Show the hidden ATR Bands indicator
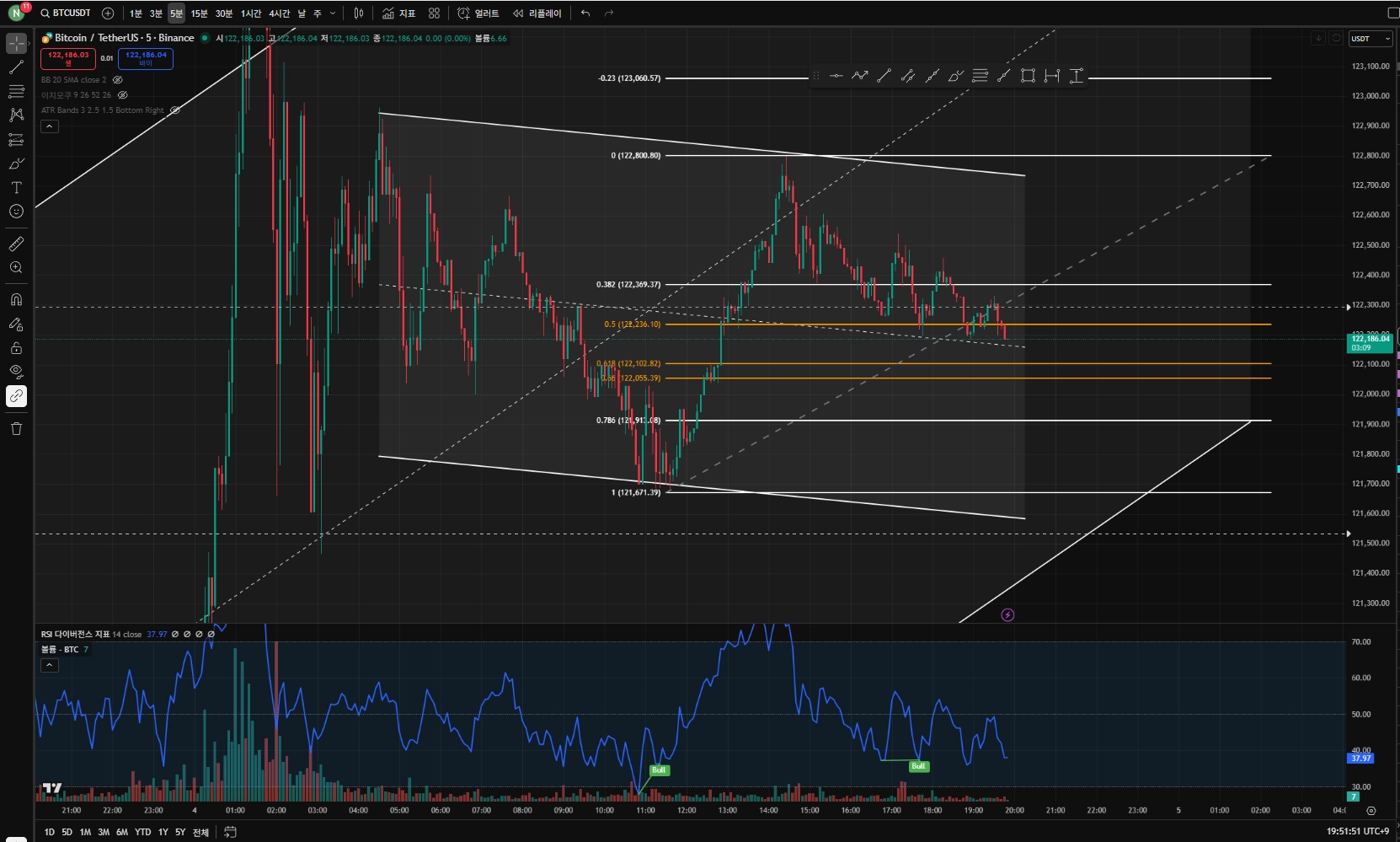Image resolution: width=1400 pixels, height=842 pixels. (175, 110)
